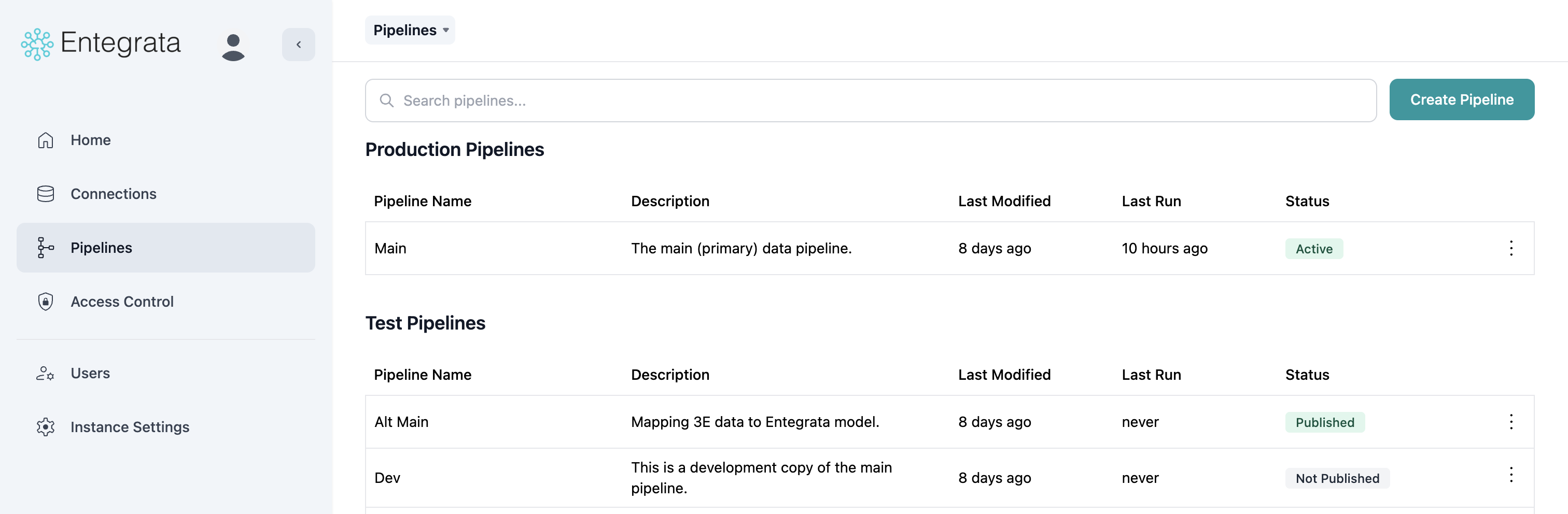
Task: Open Instance Settings in the sidebar
Action: [x=165, y=427]
